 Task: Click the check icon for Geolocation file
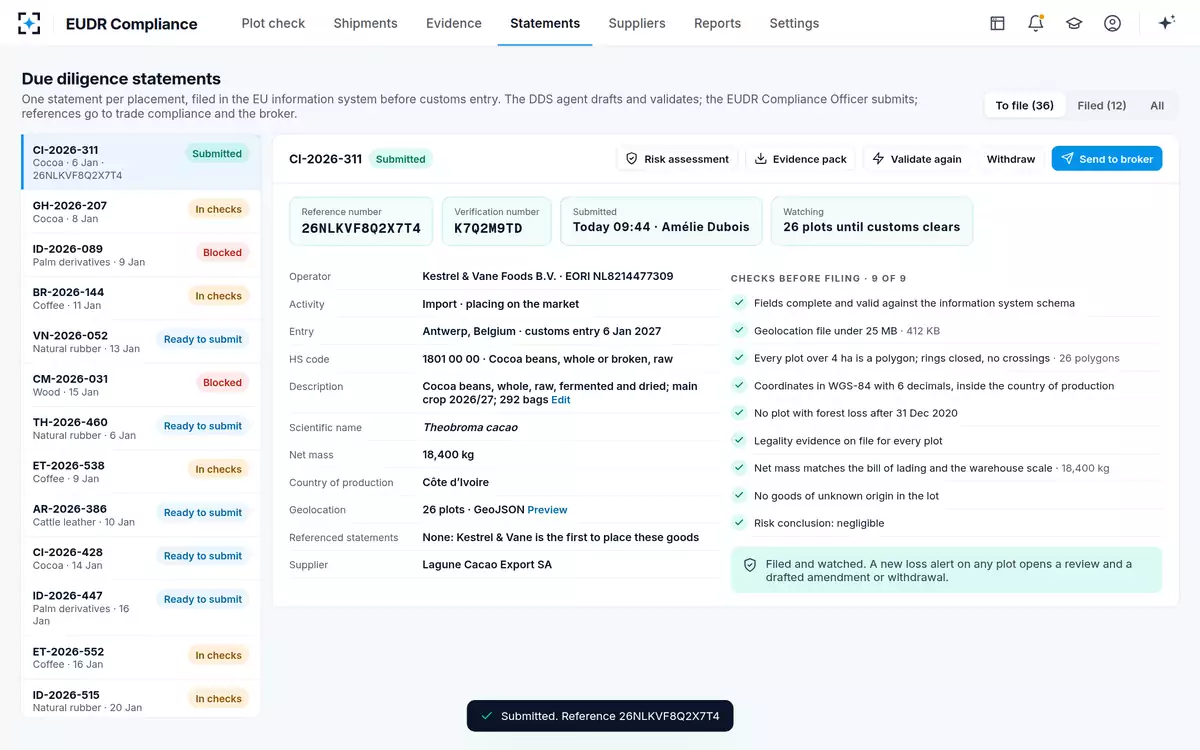tap(739, 330)
